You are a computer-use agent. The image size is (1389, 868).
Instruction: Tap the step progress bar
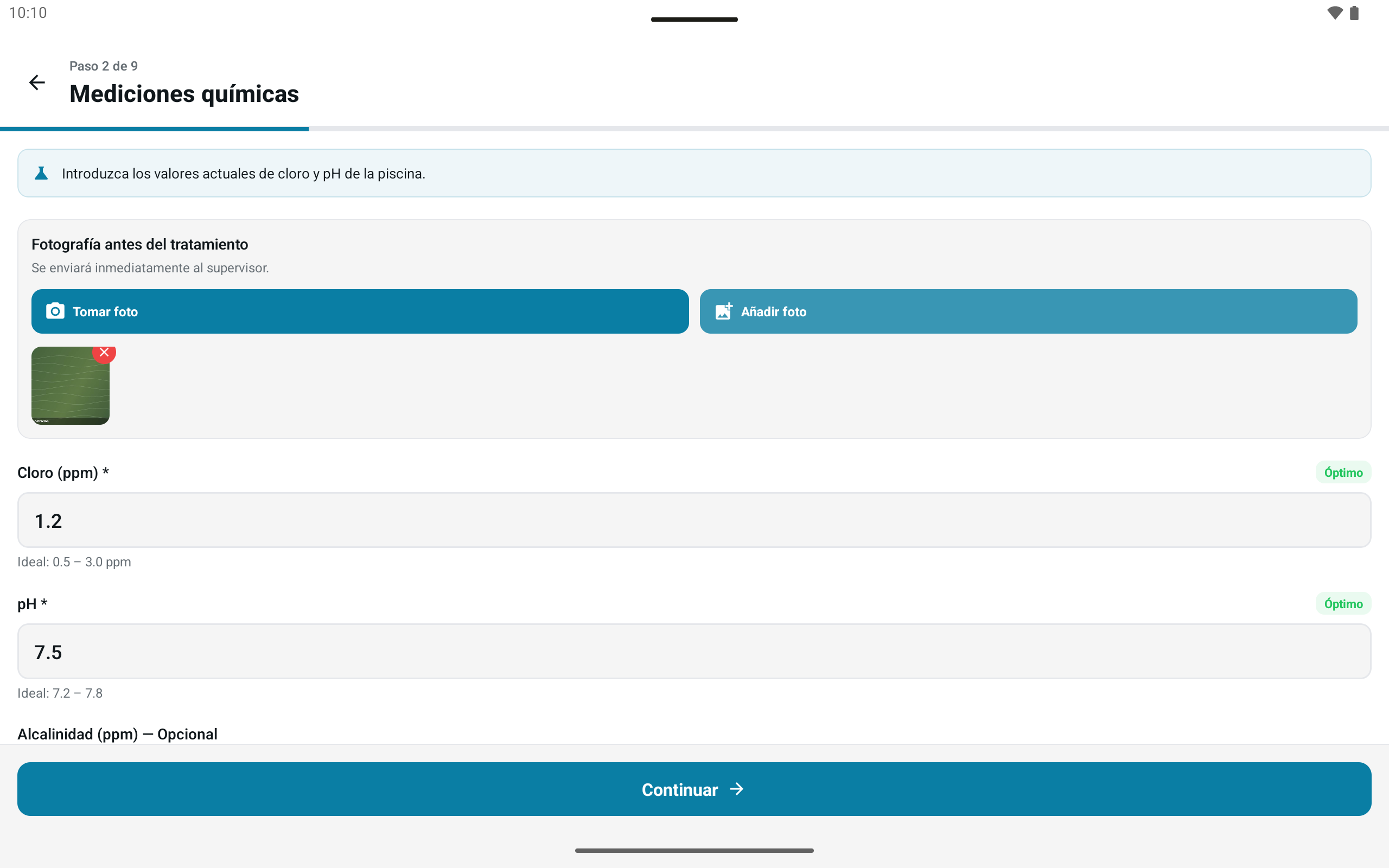694,129
